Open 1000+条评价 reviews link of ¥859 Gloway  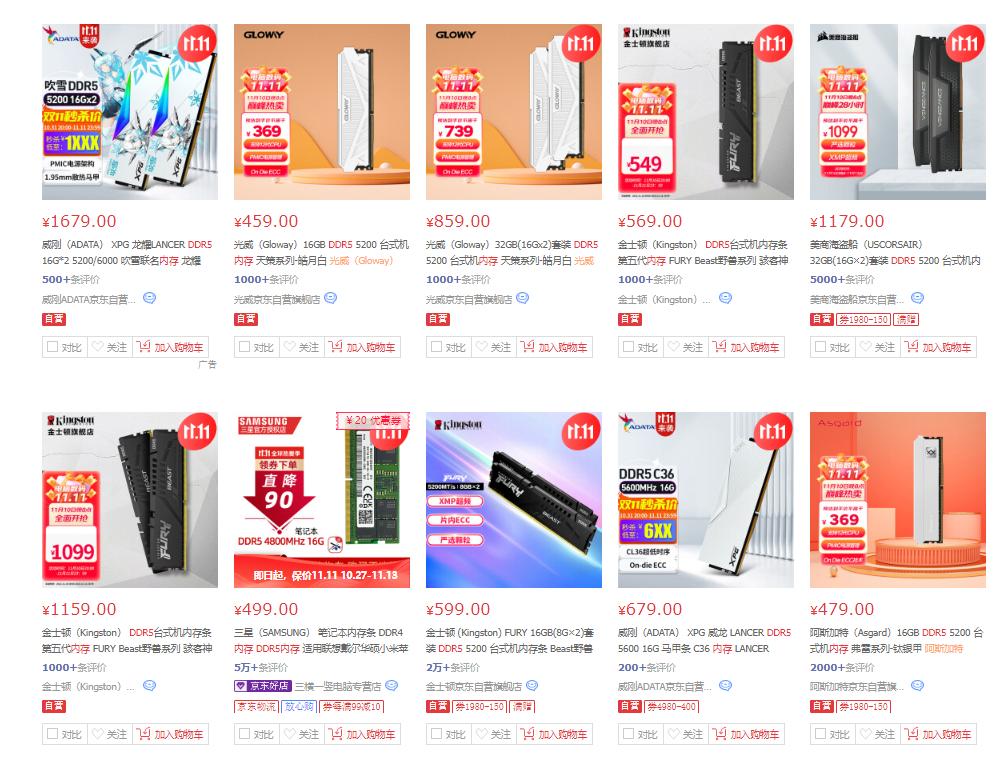pyautogui.click(x=458, y=279)
